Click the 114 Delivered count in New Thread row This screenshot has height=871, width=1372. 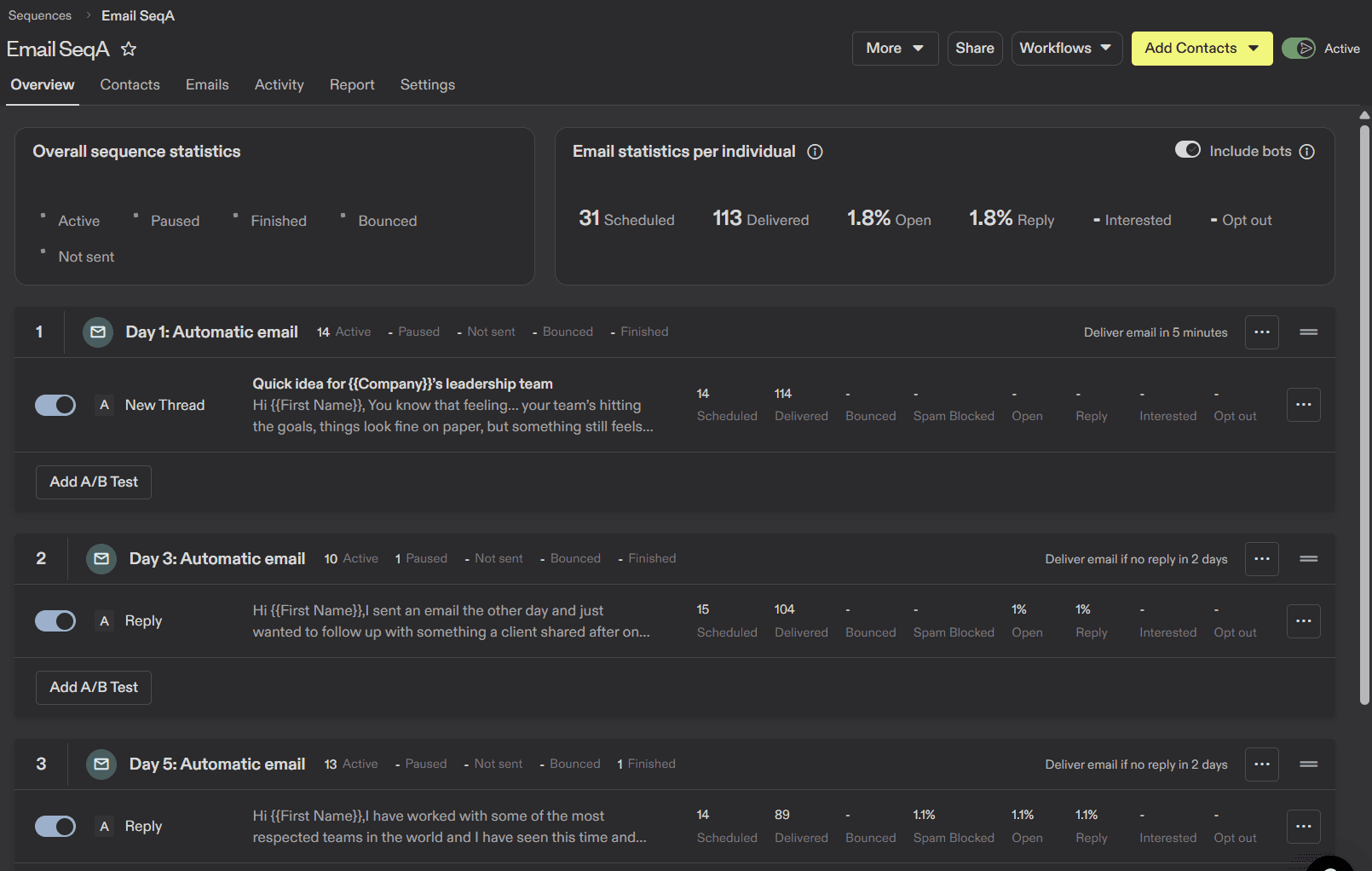pos(801,405)
